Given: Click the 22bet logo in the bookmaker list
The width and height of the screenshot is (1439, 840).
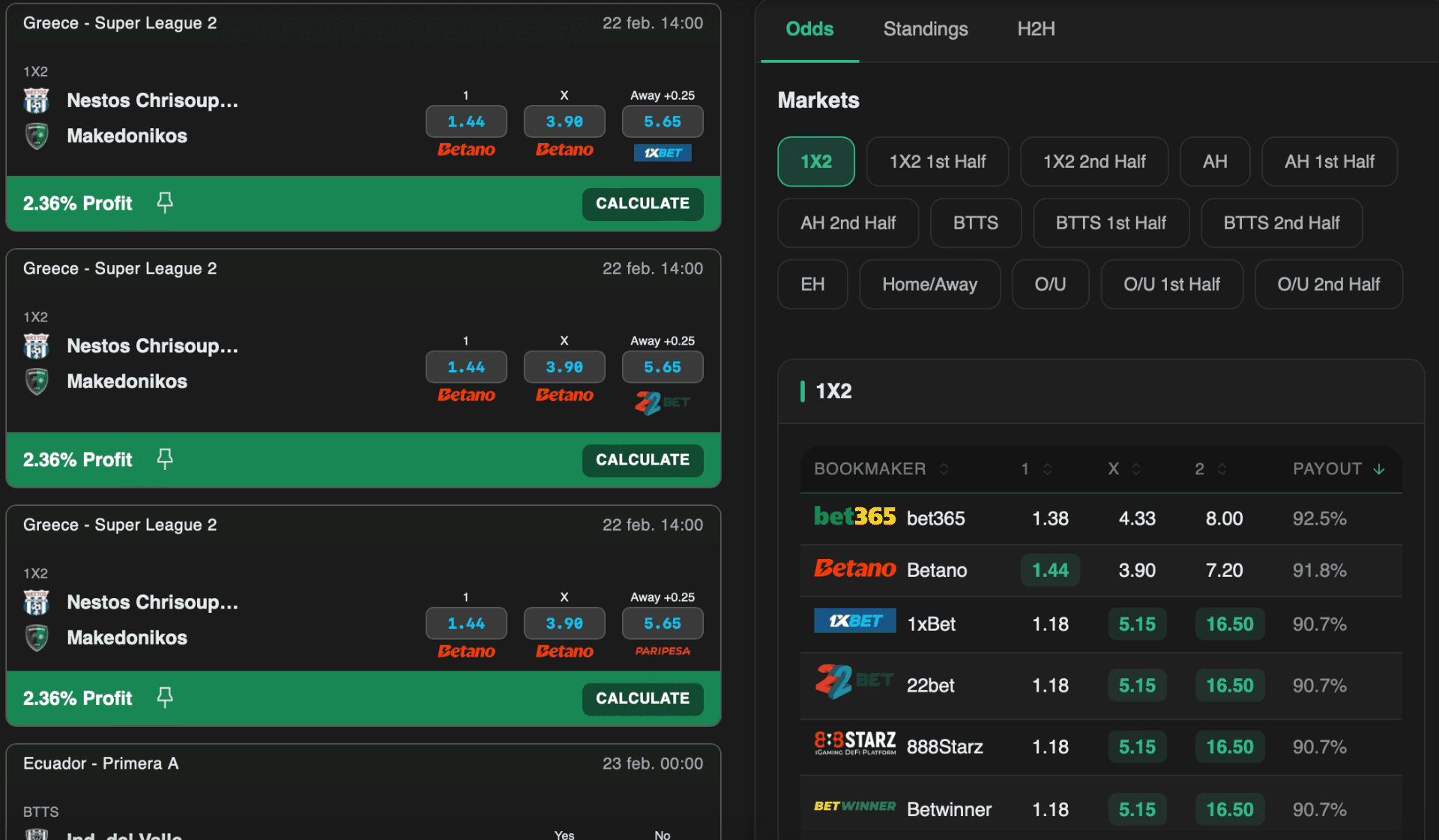Looking at the screenshot, I should [854, 683].
